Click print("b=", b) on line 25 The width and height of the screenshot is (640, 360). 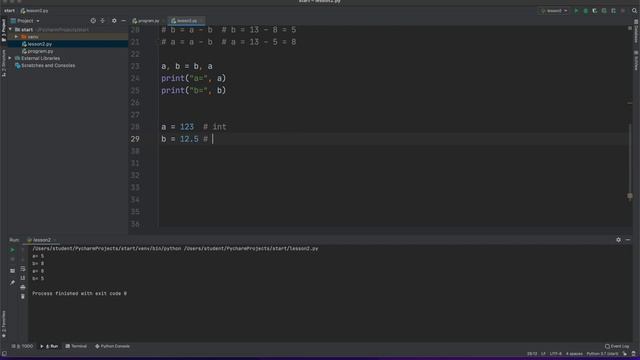tap(193, 91)
